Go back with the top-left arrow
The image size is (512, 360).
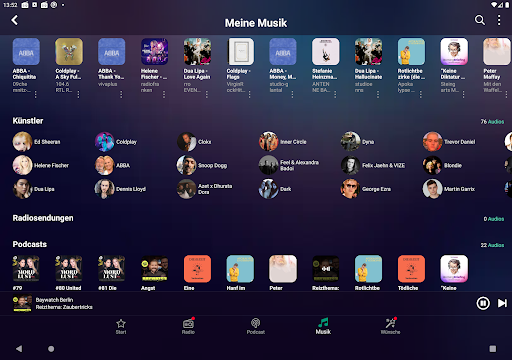15,20
